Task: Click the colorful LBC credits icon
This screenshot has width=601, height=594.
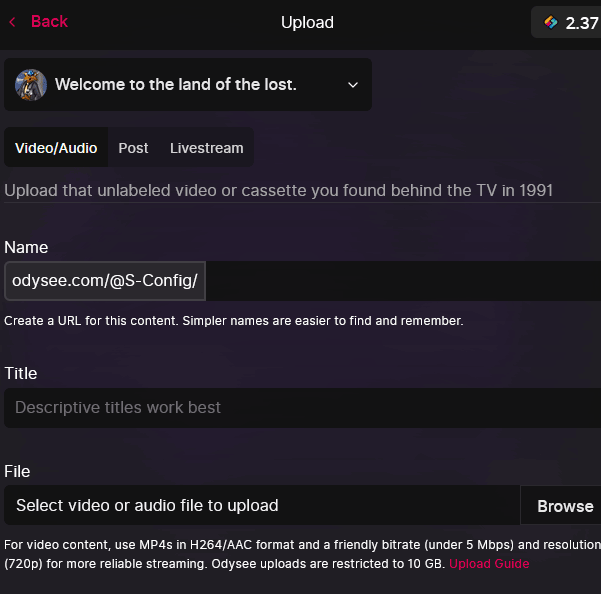Action: (x=551, y=22)
